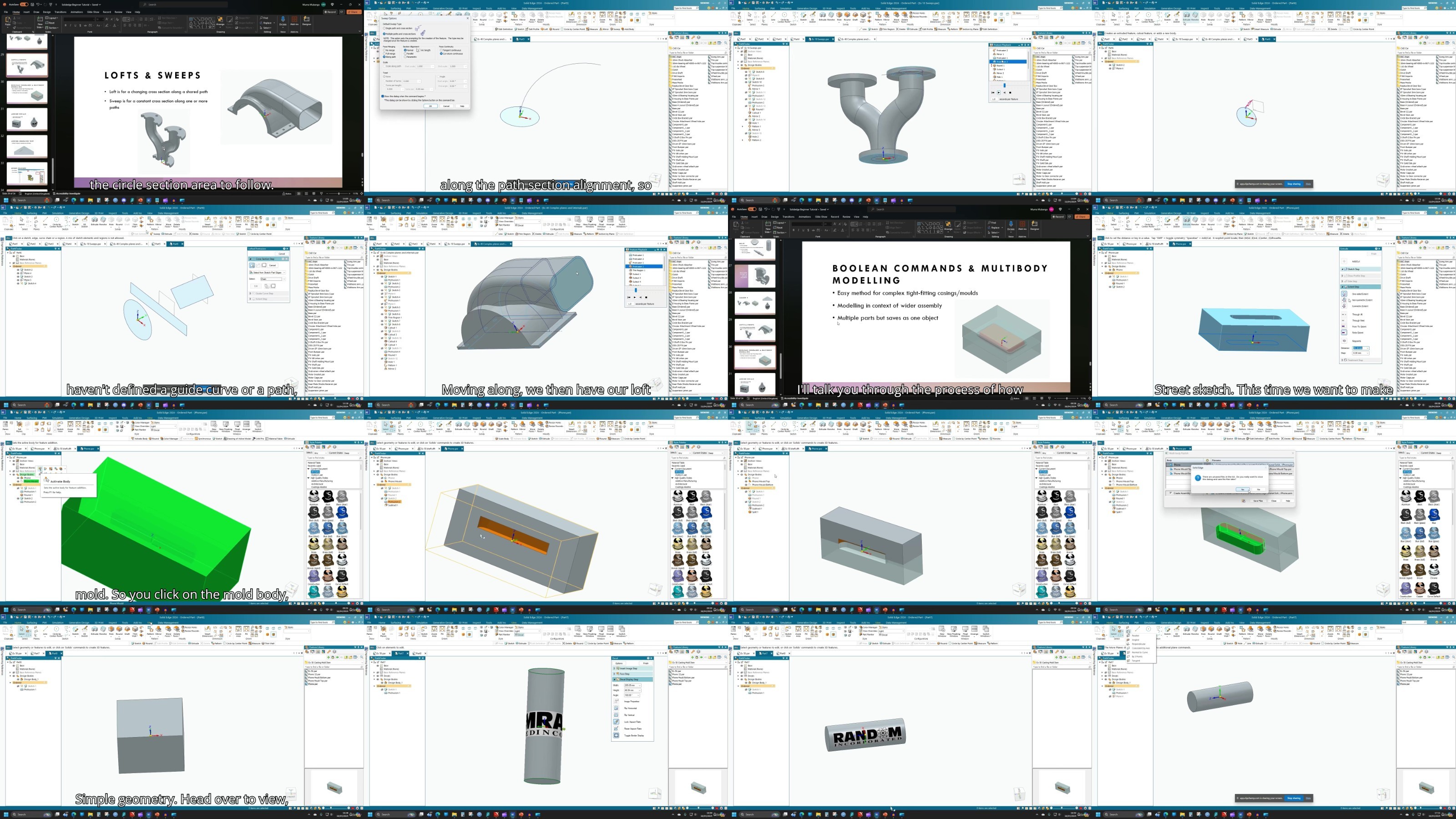
Task: Click Loft in the Sweep Options window quick bar
Action: [x=544, y=30]
